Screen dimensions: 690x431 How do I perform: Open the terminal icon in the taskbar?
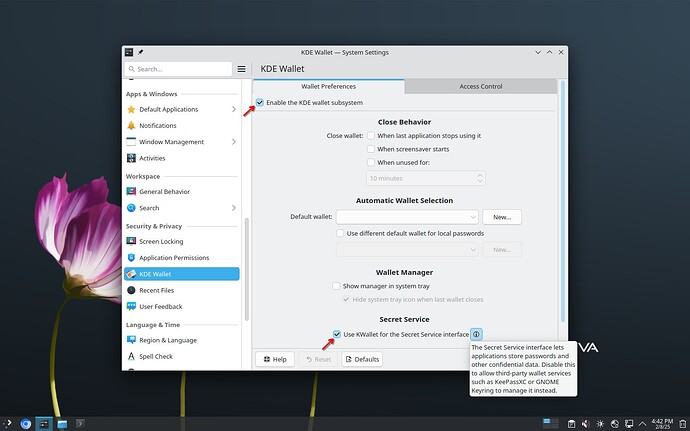click(80, 424)
